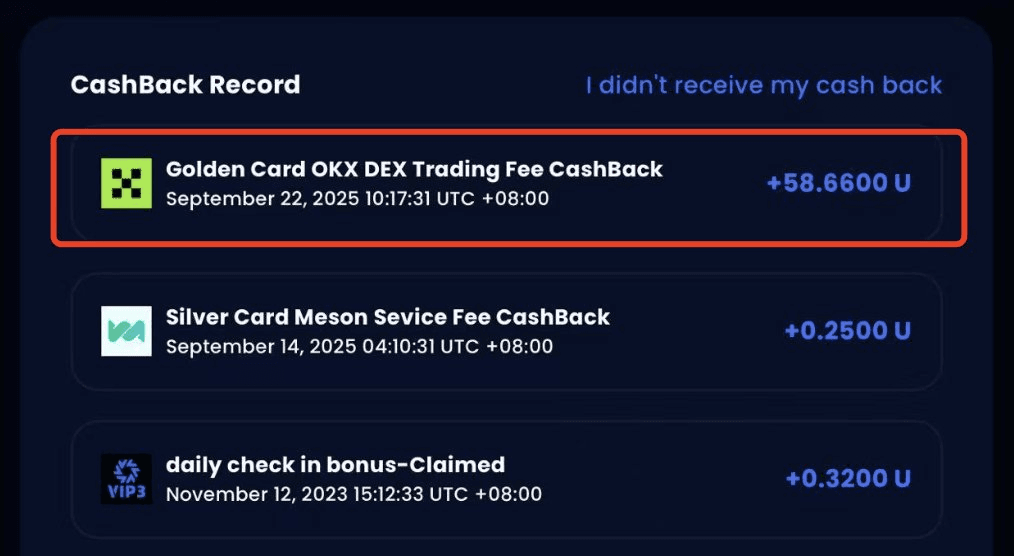Screen dimensions: 1014x556
Task: Click the September 22, 2025 timestamp
Action: 357,198
